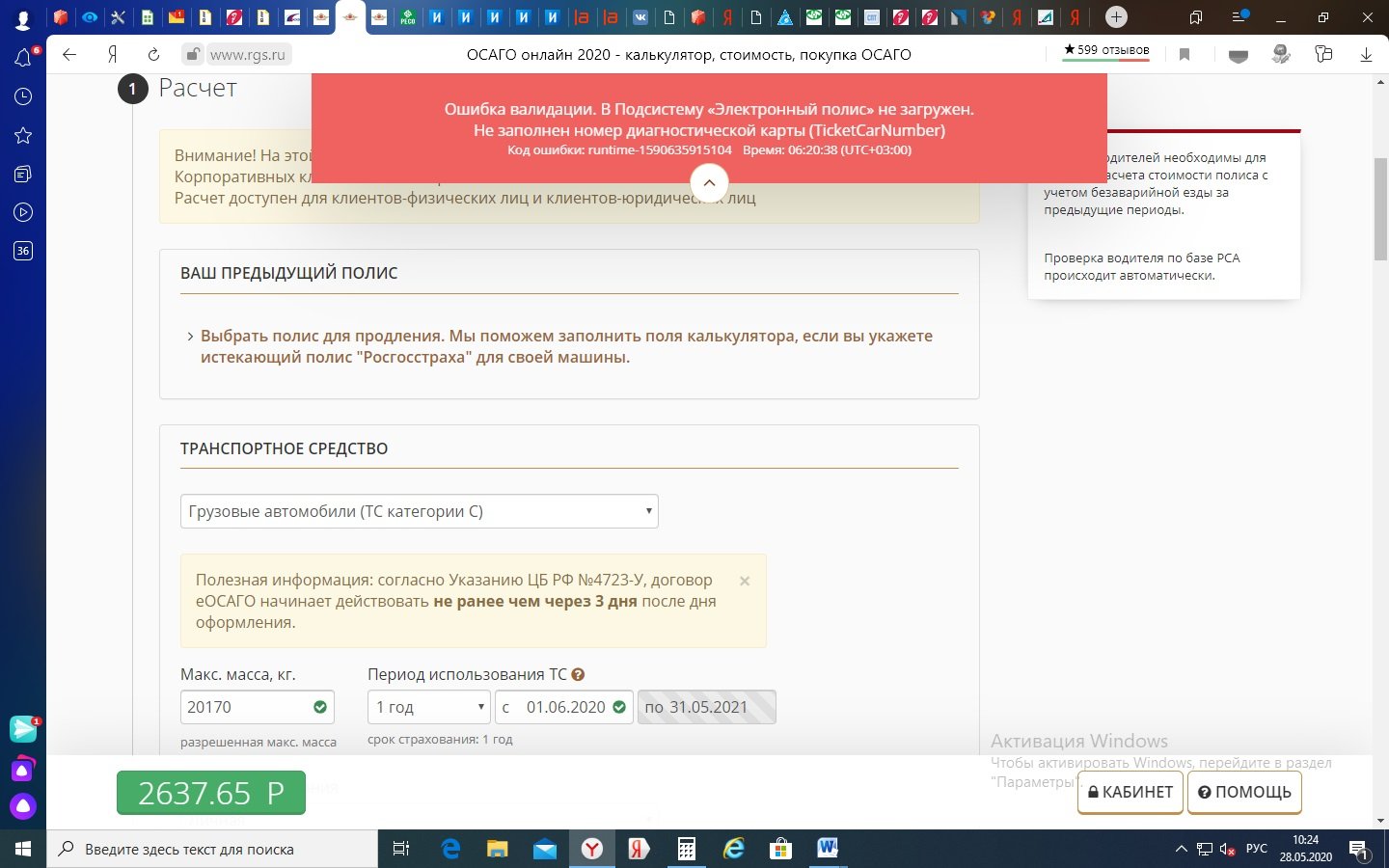1389x868 pixels.
Task: Open the 1 год insurance period dropdown
Action: coord(429,707)
